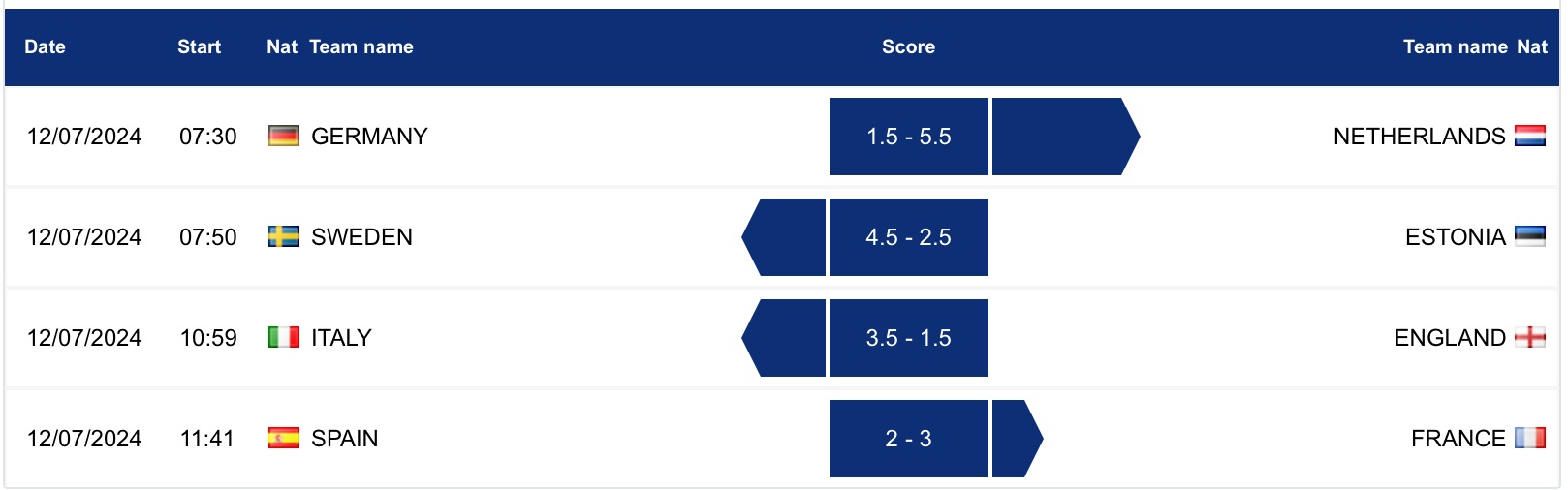
Task: Click the England flag icon
Action: point(1529,338)
